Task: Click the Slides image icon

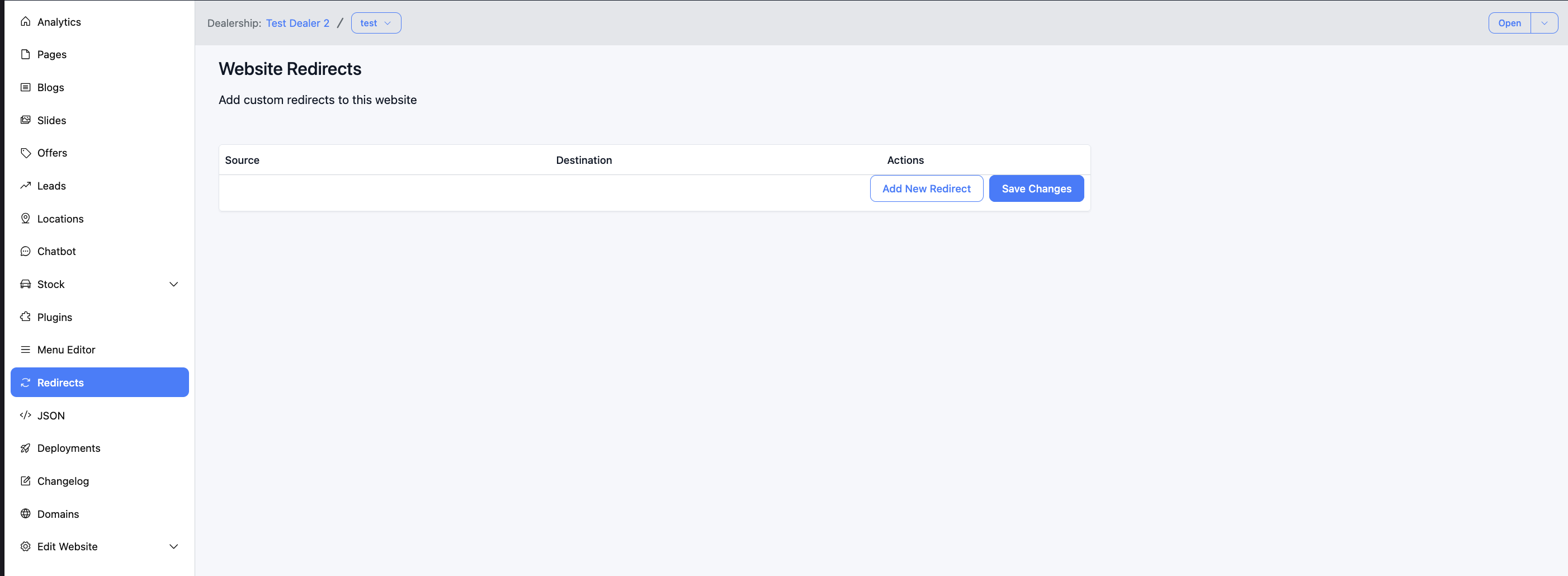Action: pyautogui.click(x=25, y=120)
